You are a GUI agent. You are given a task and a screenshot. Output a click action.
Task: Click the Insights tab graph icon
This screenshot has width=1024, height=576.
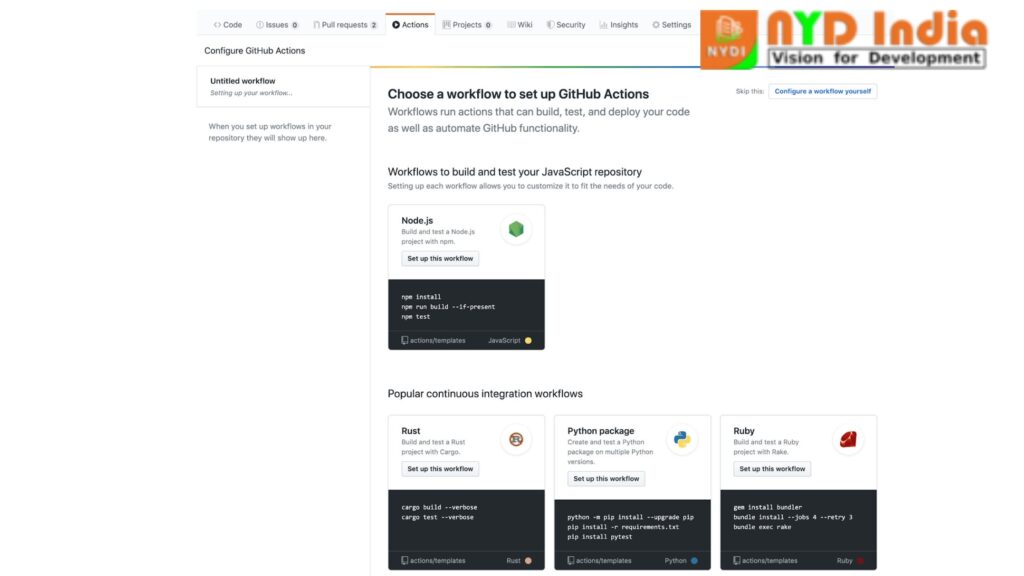click(x=603, y=25)
